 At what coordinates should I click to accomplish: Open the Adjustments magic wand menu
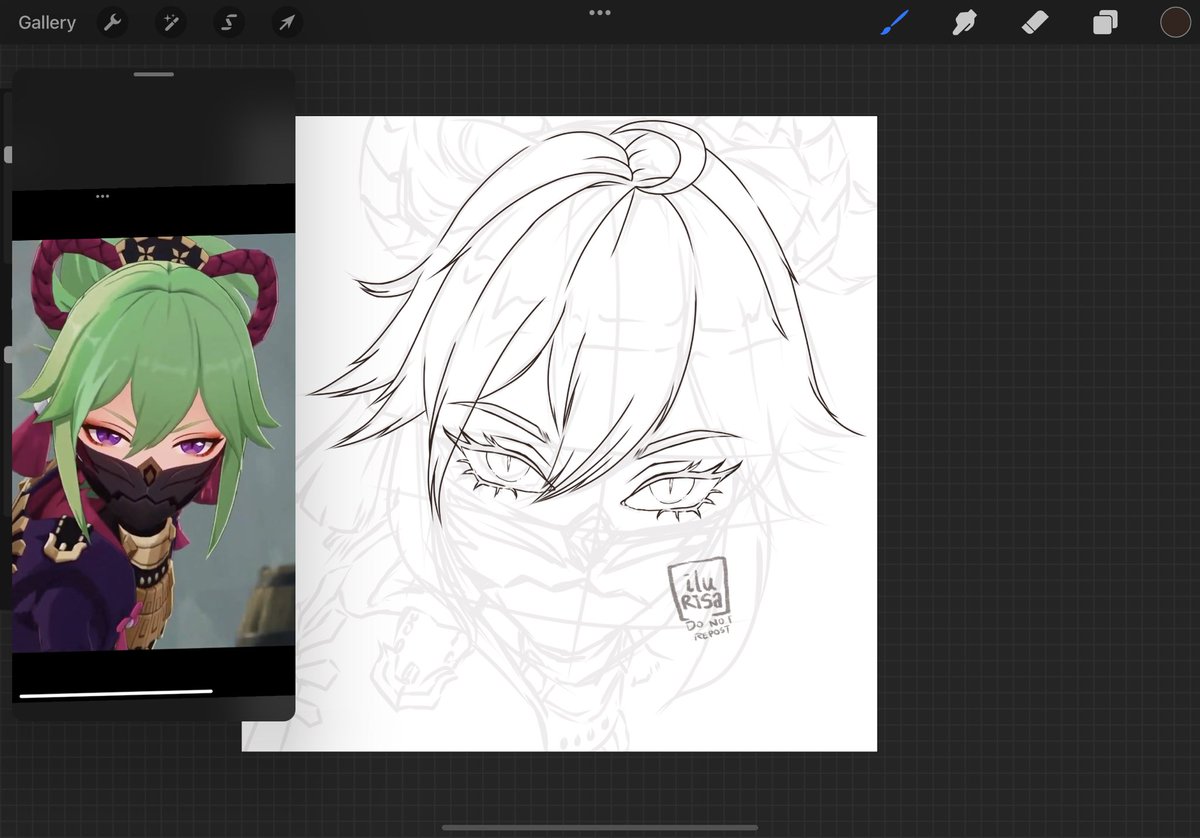tap(171, 22)
